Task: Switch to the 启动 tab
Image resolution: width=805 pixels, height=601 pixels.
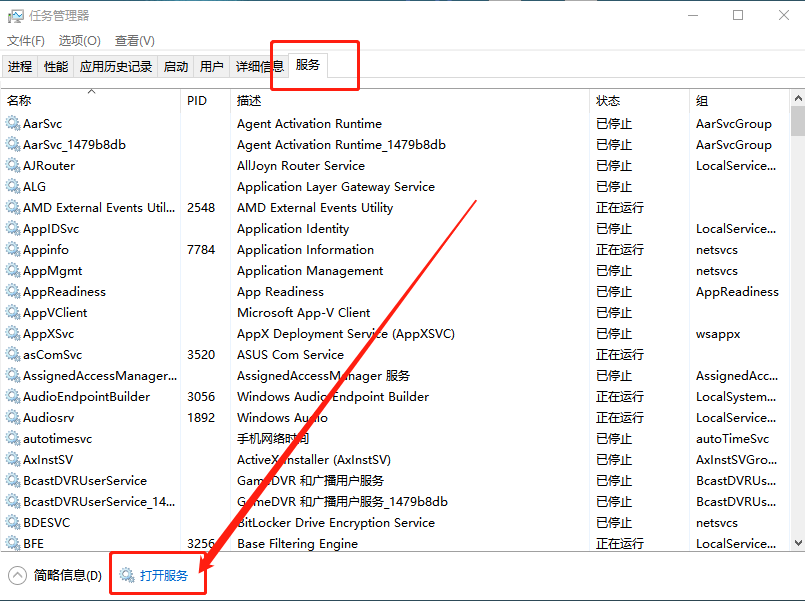Action: (x=176, y=67)
